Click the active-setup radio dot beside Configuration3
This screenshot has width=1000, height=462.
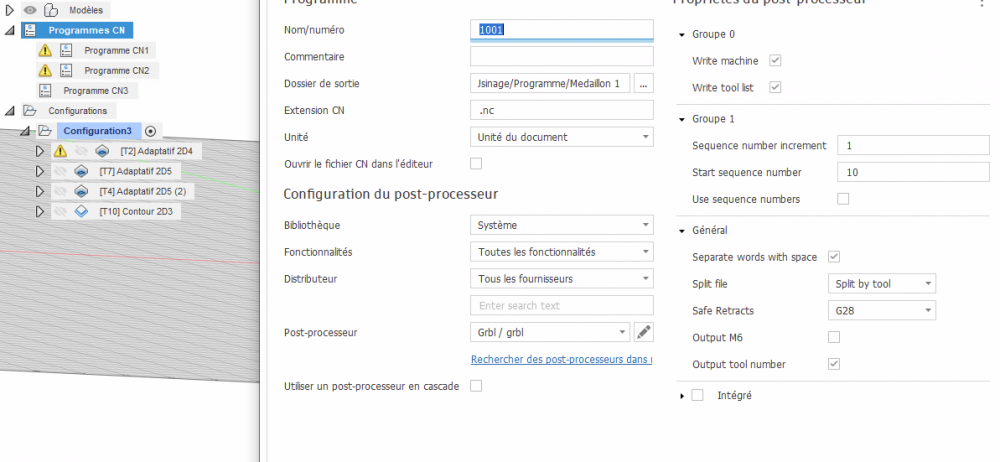pyautogui.click(x=150, y=131)
